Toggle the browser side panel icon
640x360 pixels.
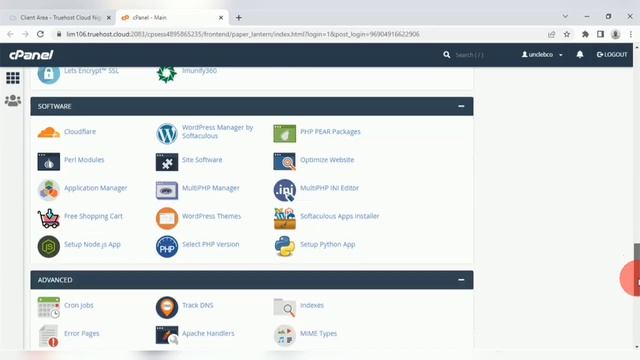[x=600, y=34]
